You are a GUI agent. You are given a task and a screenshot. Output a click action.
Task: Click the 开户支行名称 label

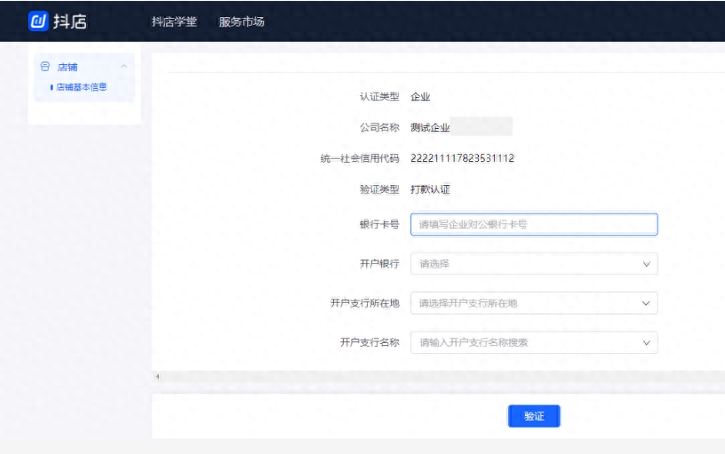pos(370,343)
